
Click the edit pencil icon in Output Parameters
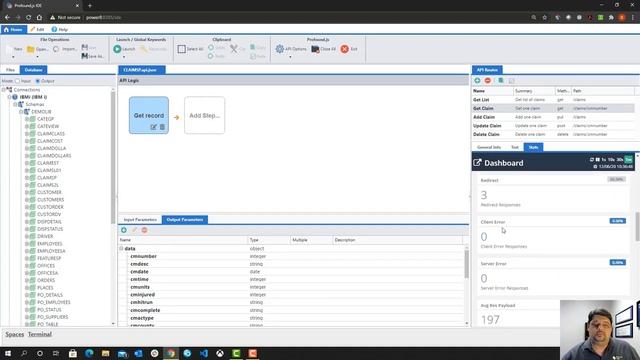(134, 230)
